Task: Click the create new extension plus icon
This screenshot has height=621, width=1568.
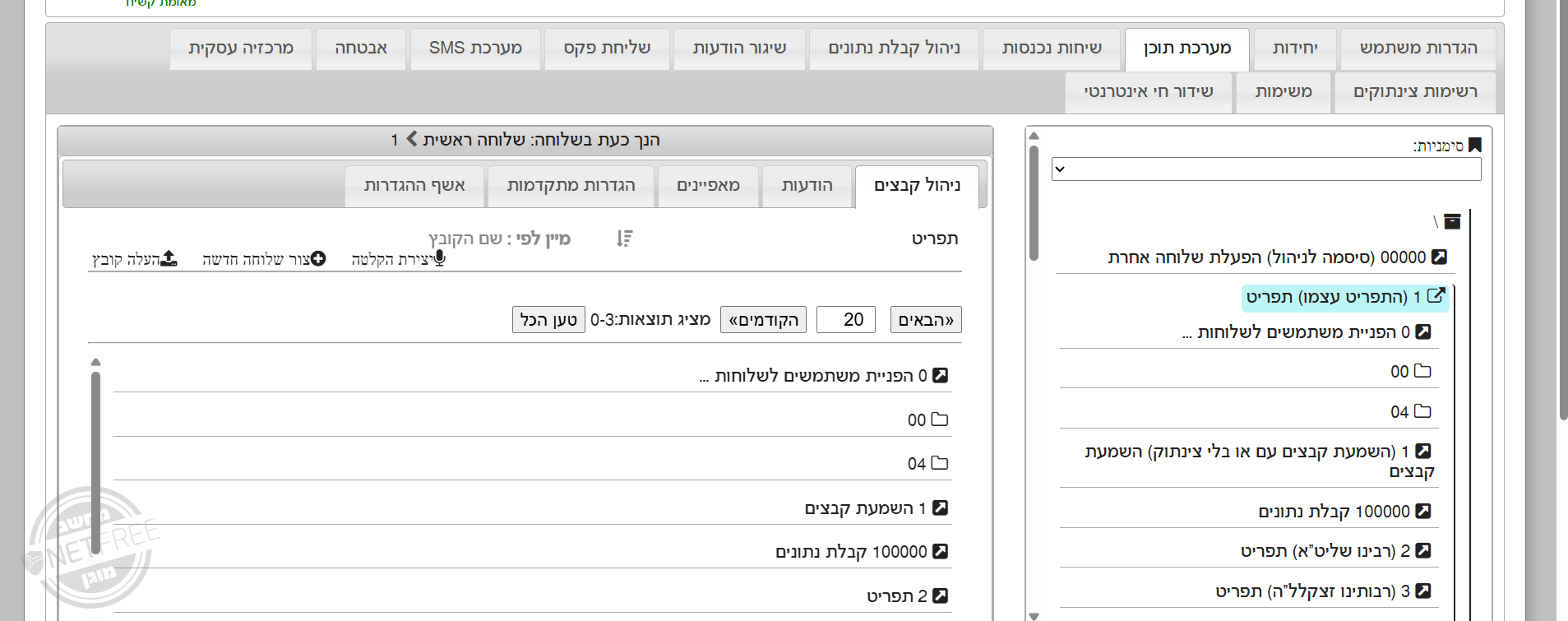Action: coord(317,259)
